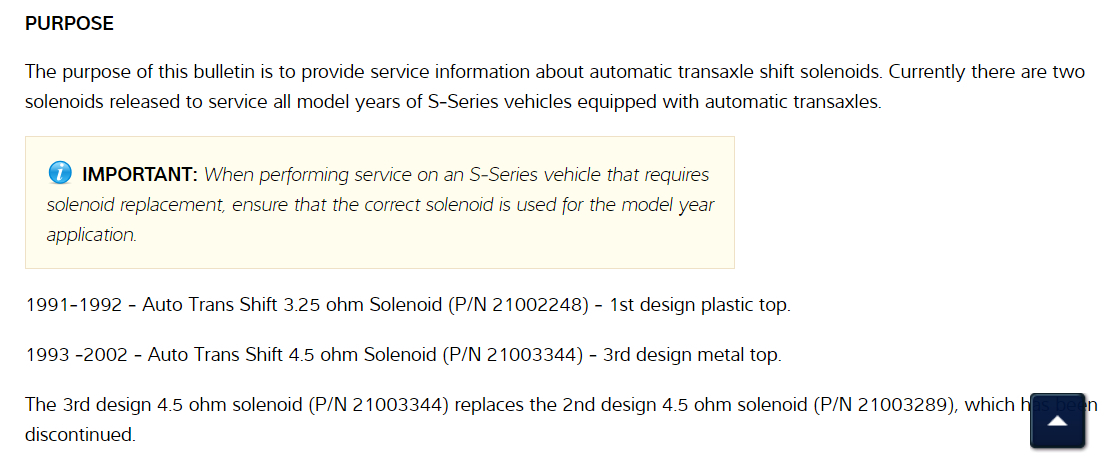Image resolution: width=1111 pixels, height=463 pixels.
Task: Click the blue info icon
Action: click(x=60, y=174)
